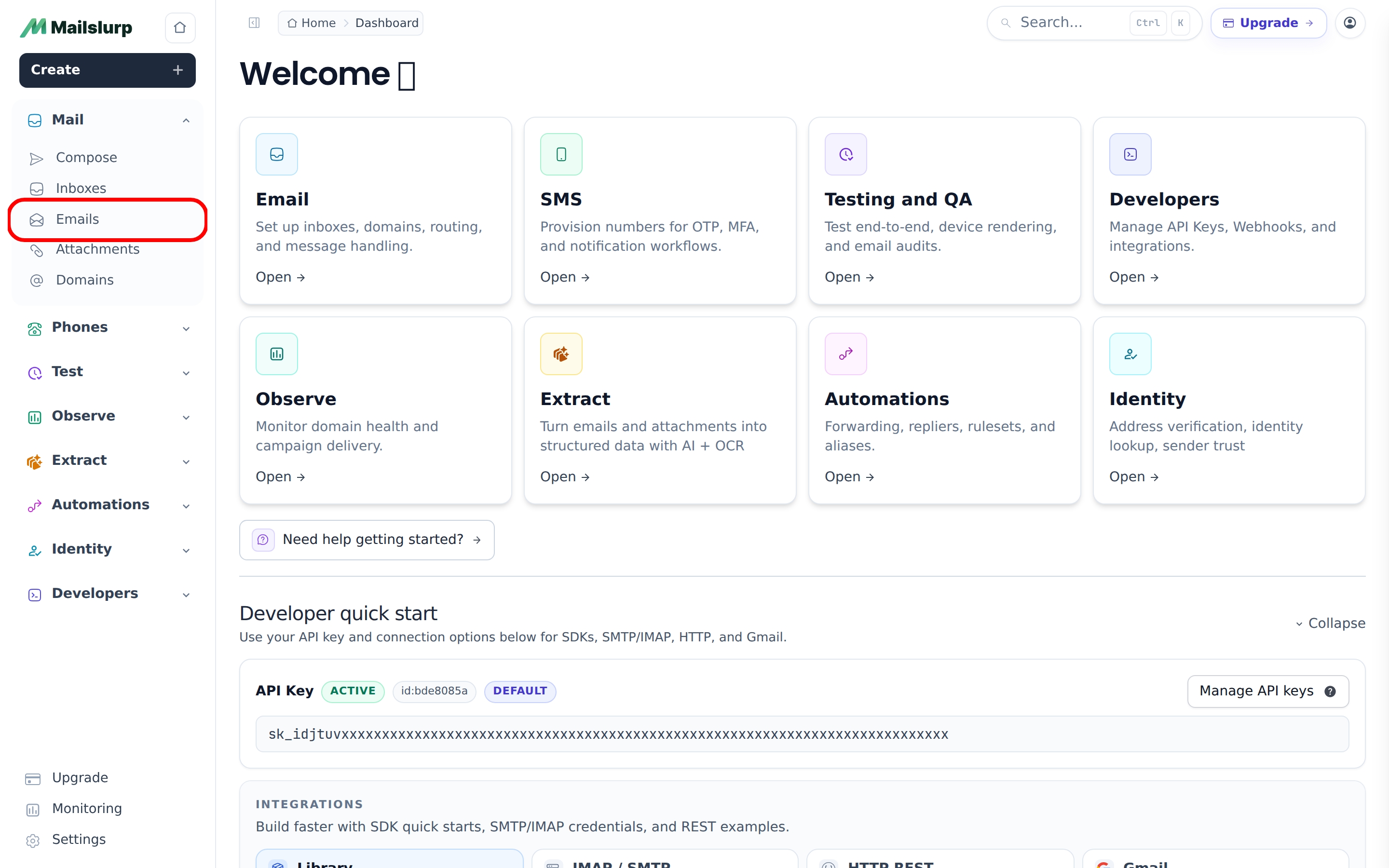Click the question icon in the getting started box
Image resolution: width=1389 pixels, height=868 pixels.
263,540
